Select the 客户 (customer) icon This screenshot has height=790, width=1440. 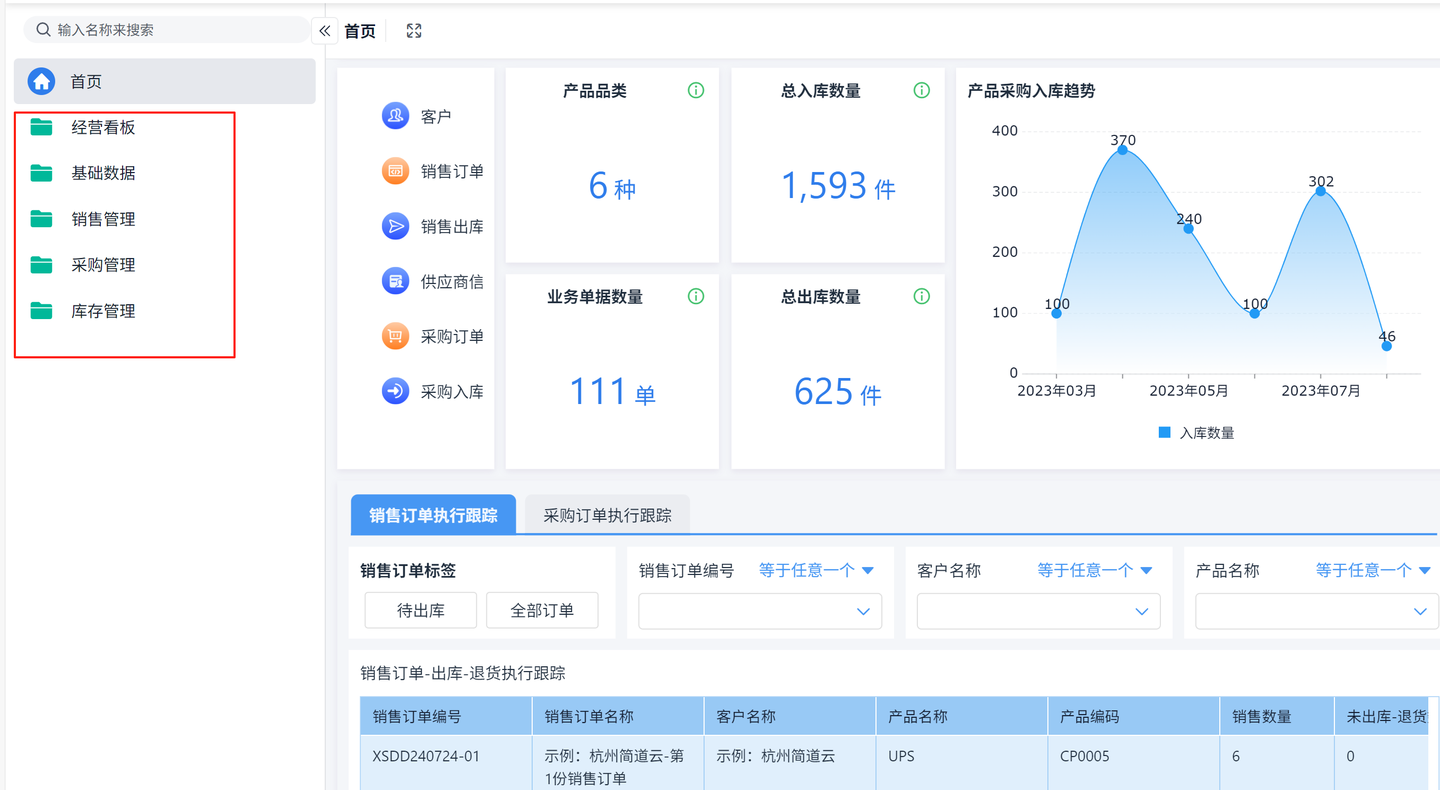(394, 115)
